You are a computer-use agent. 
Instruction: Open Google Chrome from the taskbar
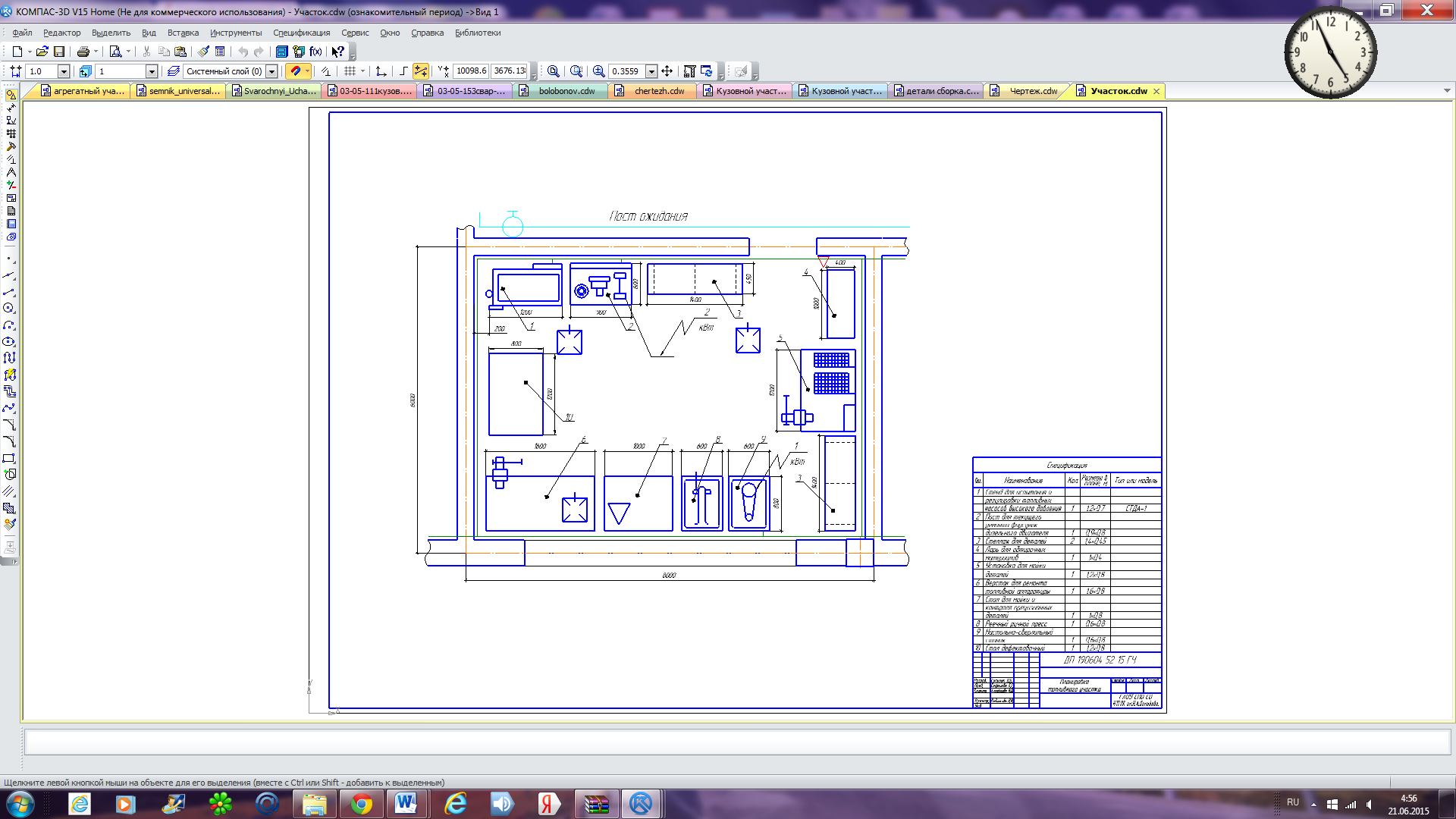coord(362,804)
